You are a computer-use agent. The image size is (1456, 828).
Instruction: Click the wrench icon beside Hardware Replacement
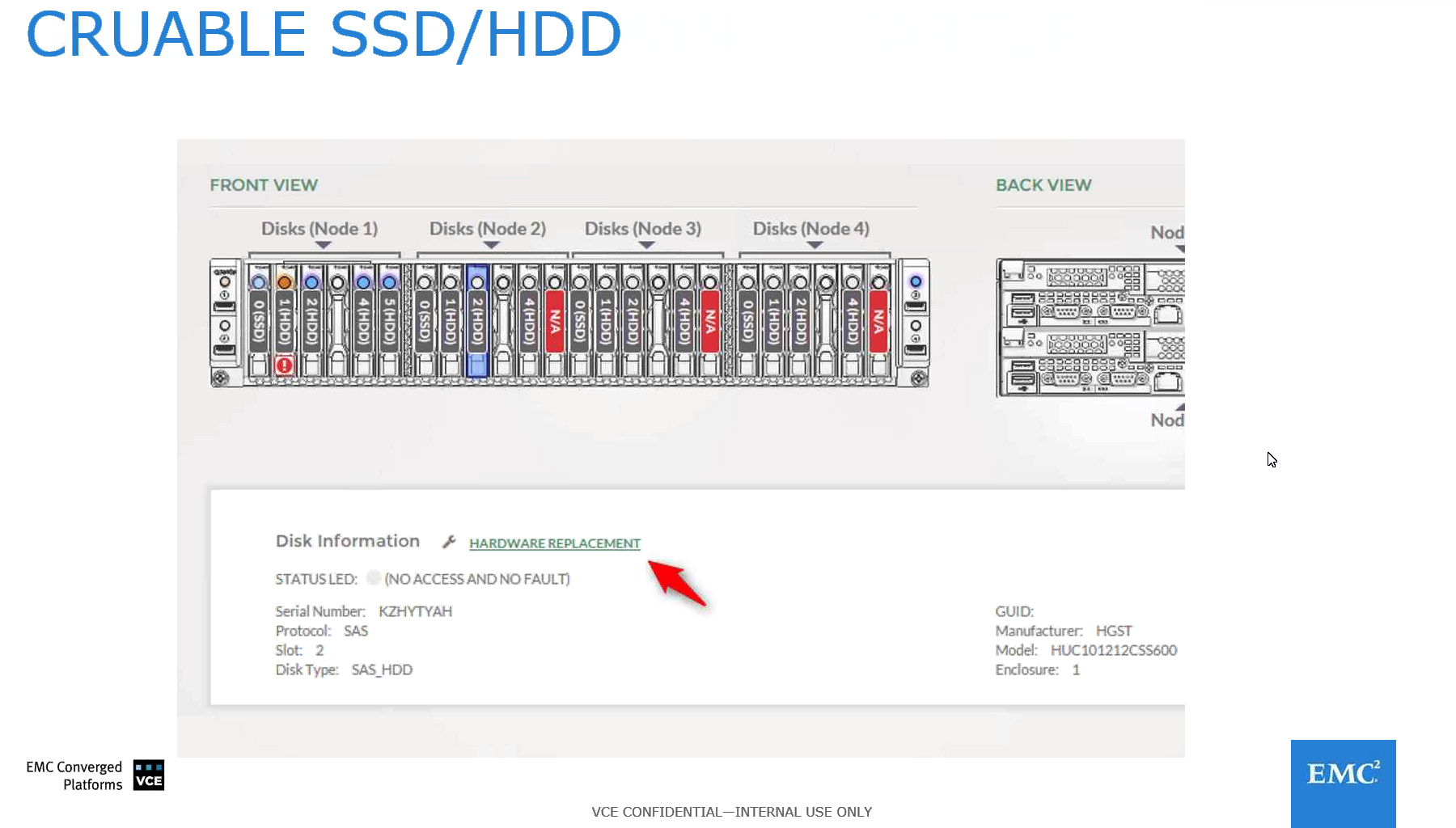click(x=449, y=542)
